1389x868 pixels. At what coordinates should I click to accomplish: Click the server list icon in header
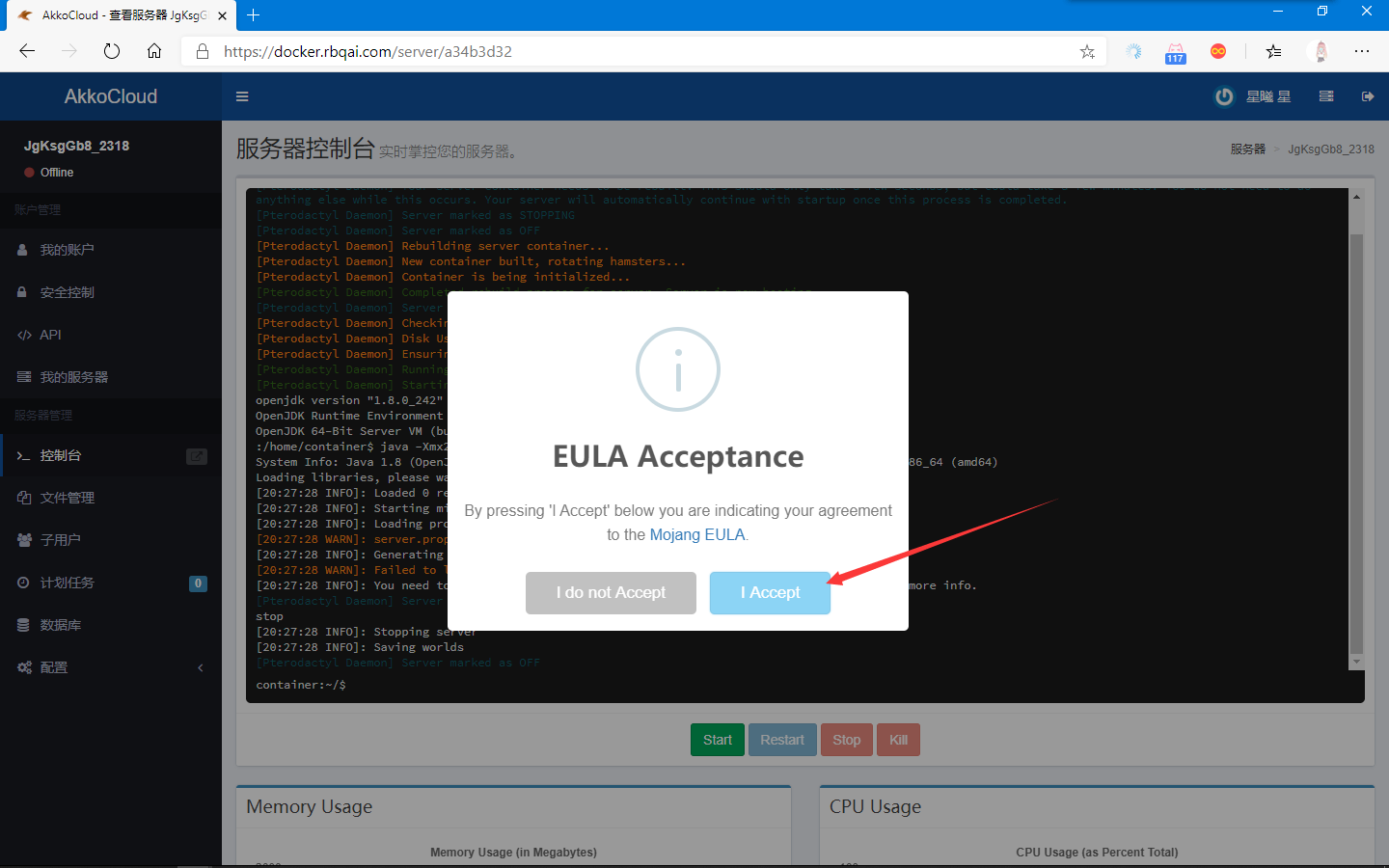[1326, 96]
